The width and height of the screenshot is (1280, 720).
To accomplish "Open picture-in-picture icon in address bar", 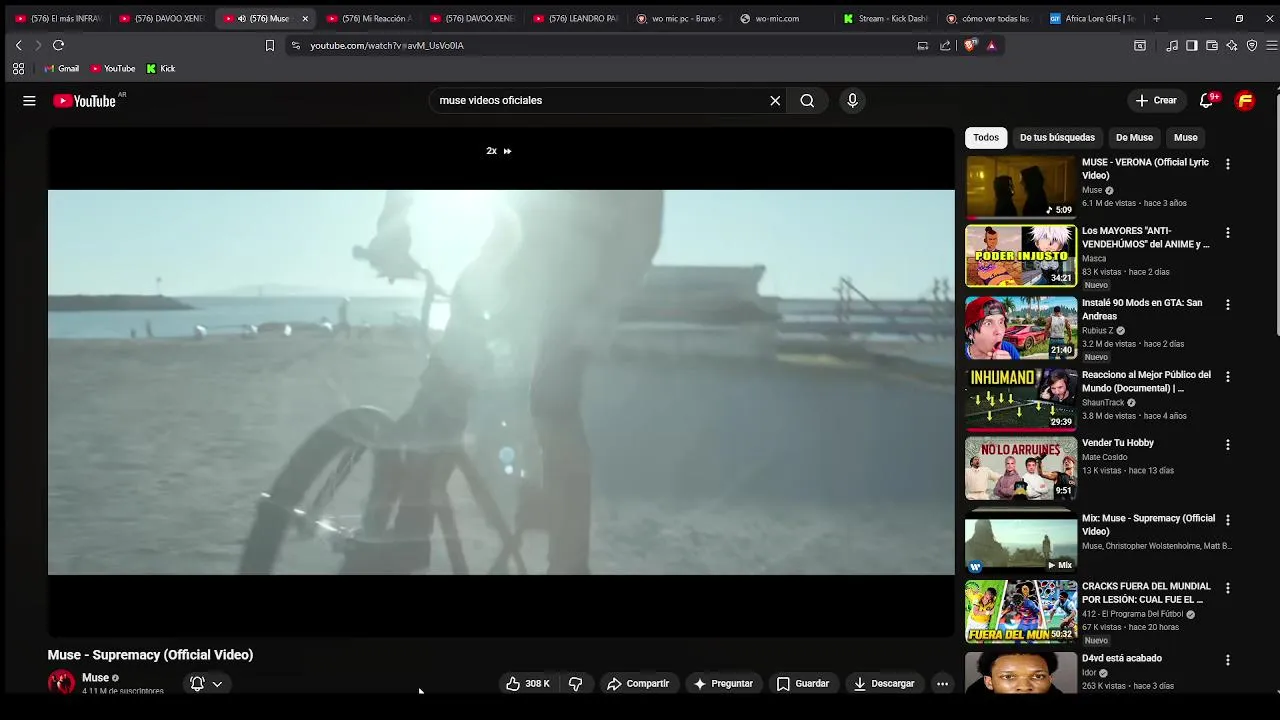I will [922, 45].
